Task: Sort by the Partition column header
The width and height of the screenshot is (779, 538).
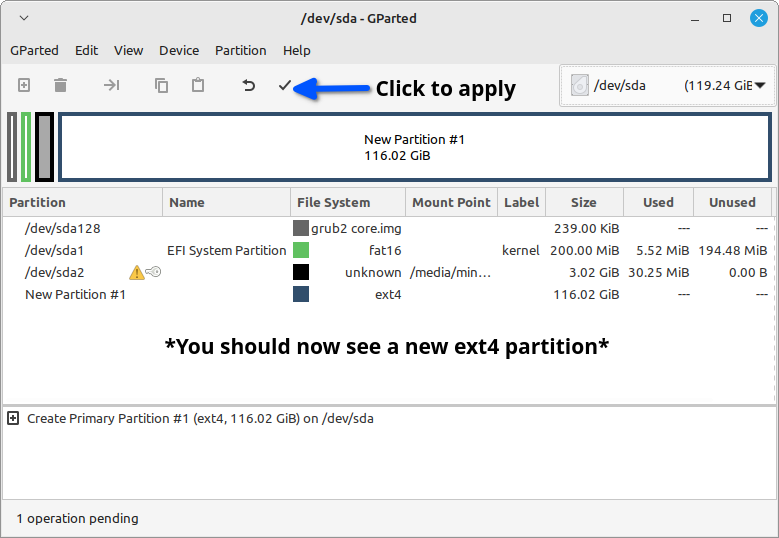Action: tap(82, 203)
